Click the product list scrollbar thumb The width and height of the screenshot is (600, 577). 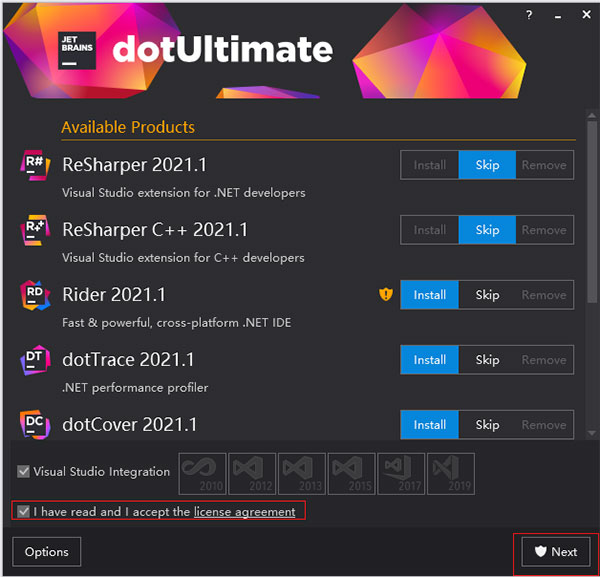[592, 212]
